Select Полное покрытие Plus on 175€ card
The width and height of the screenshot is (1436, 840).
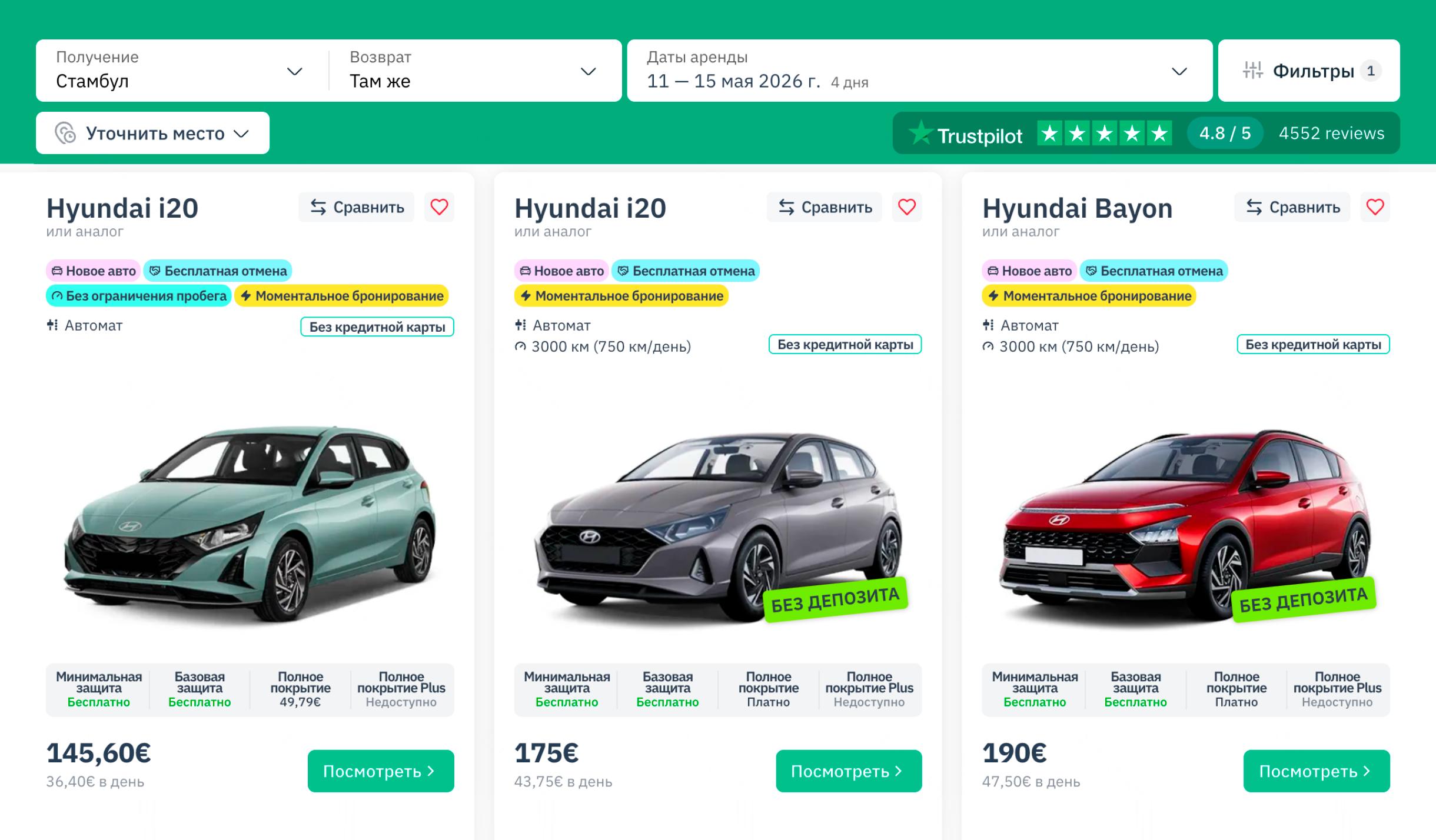coord(869,689)
